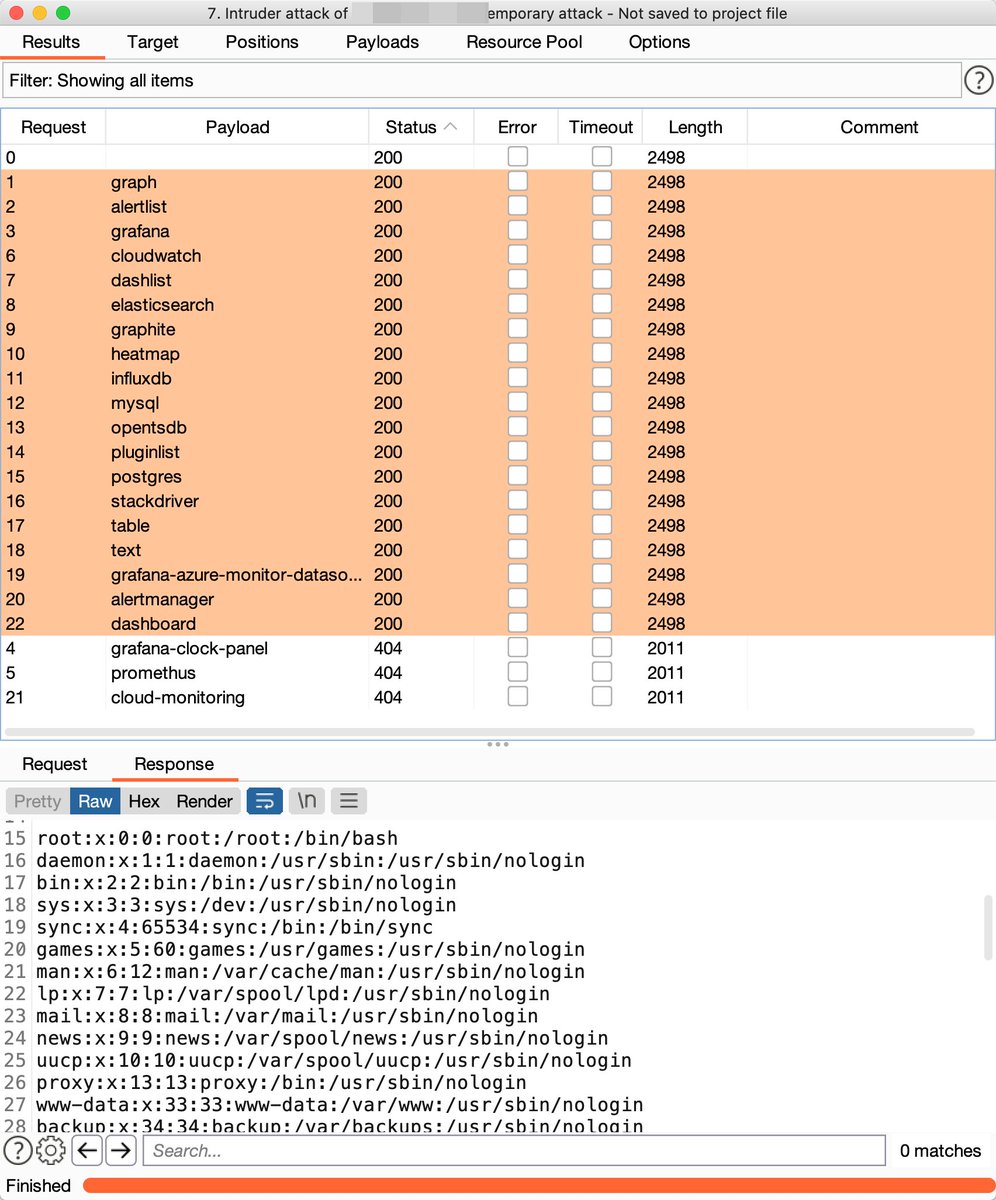
Task: Toggle Error checkbox for grafana row
Action: [x=517, y=230]
